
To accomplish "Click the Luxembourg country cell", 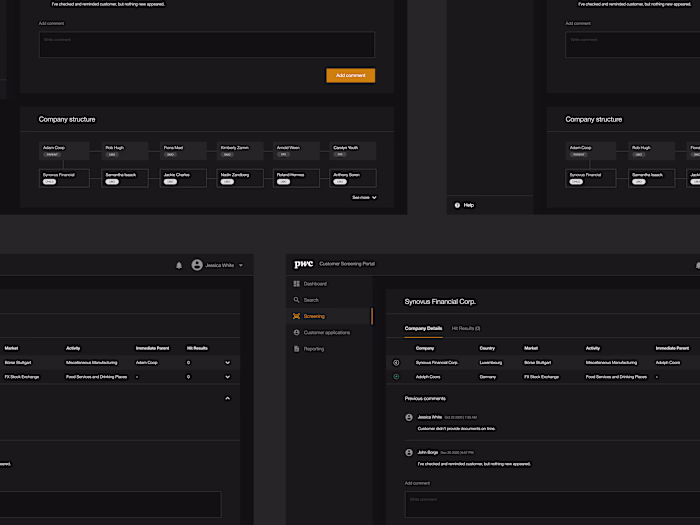I will point(491,362).
